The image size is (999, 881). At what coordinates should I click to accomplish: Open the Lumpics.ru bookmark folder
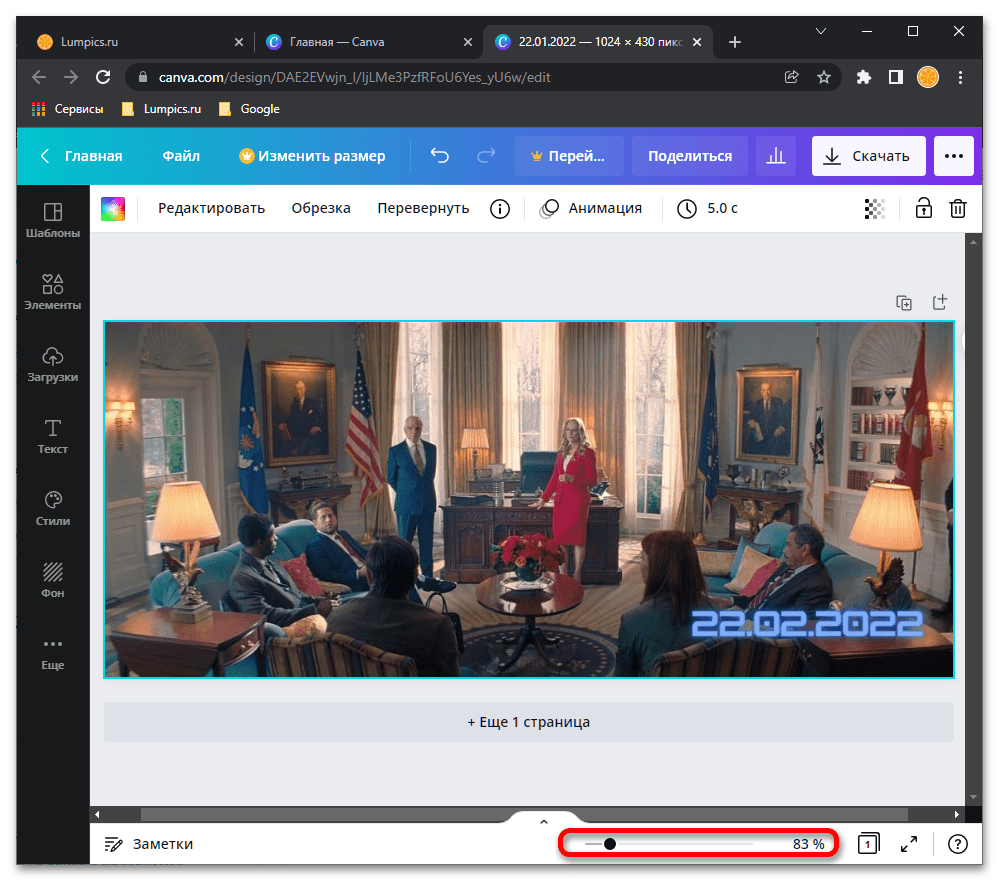[161, 109]
